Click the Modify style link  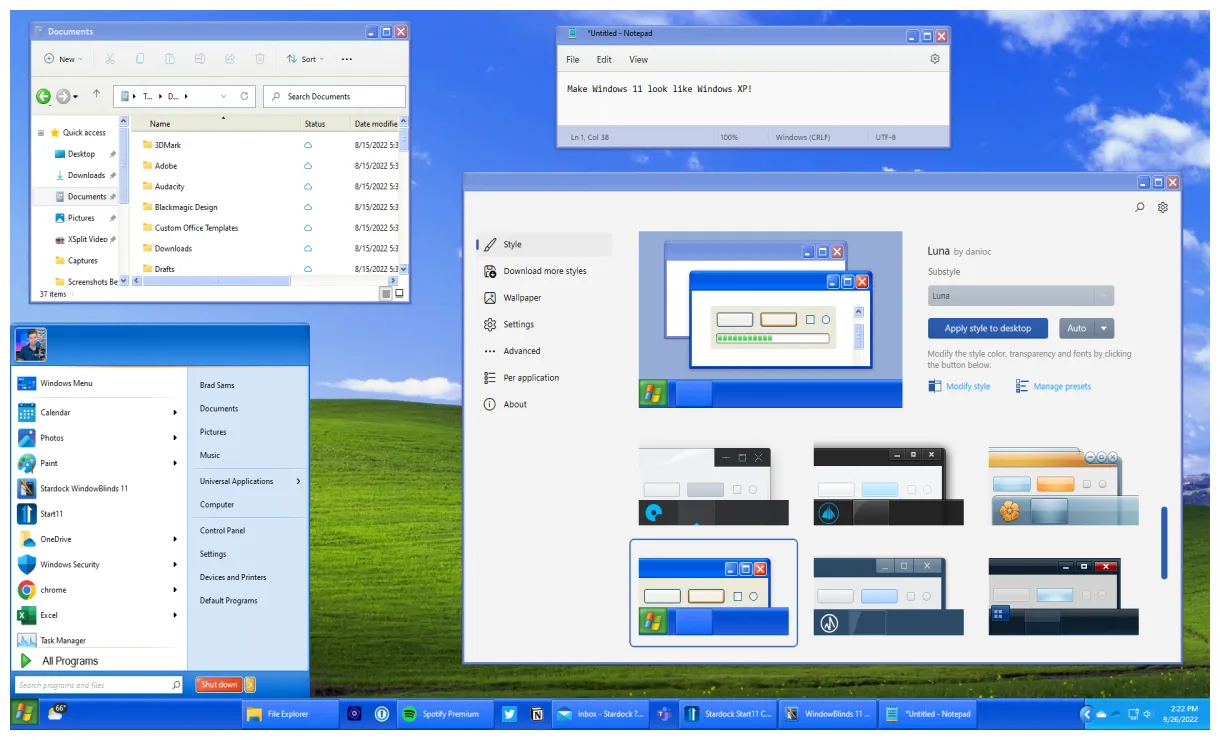tap(966, 386)
